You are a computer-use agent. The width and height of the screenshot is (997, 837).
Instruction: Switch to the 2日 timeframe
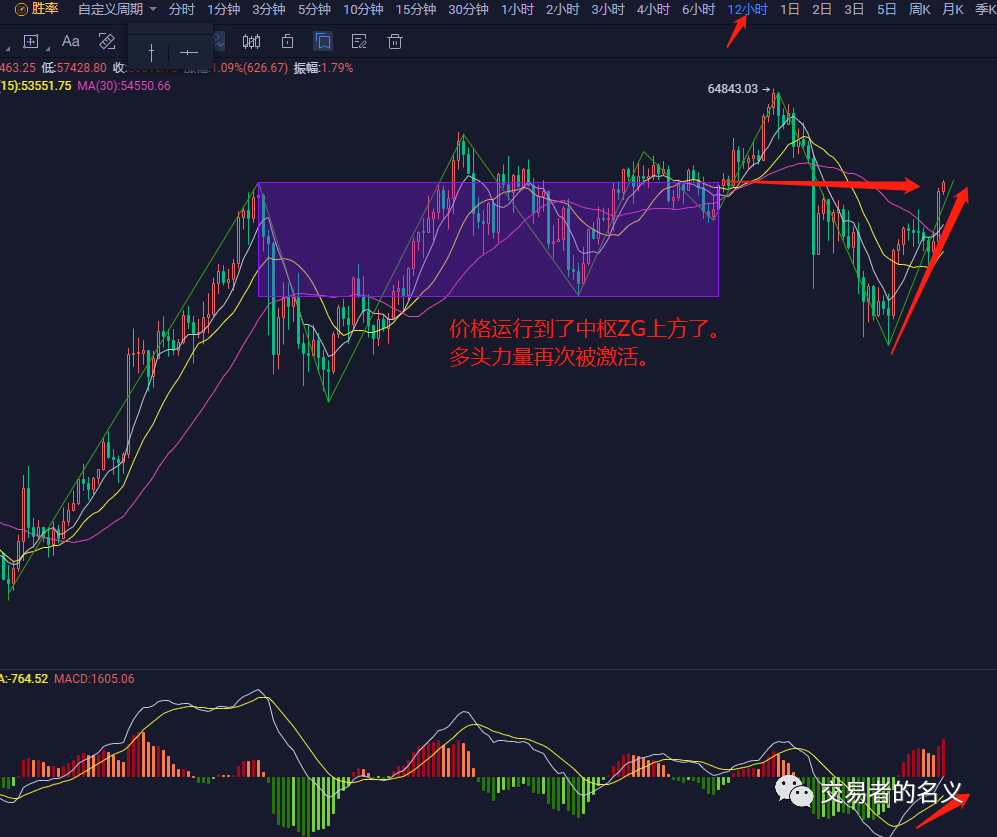[822, 10]
